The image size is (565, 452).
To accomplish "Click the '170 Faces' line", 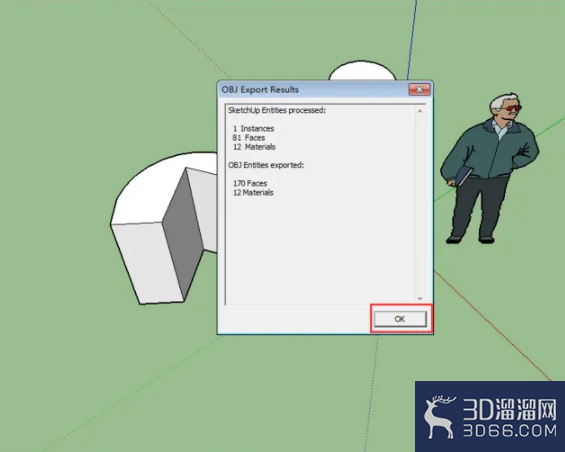I will [250, 183].
